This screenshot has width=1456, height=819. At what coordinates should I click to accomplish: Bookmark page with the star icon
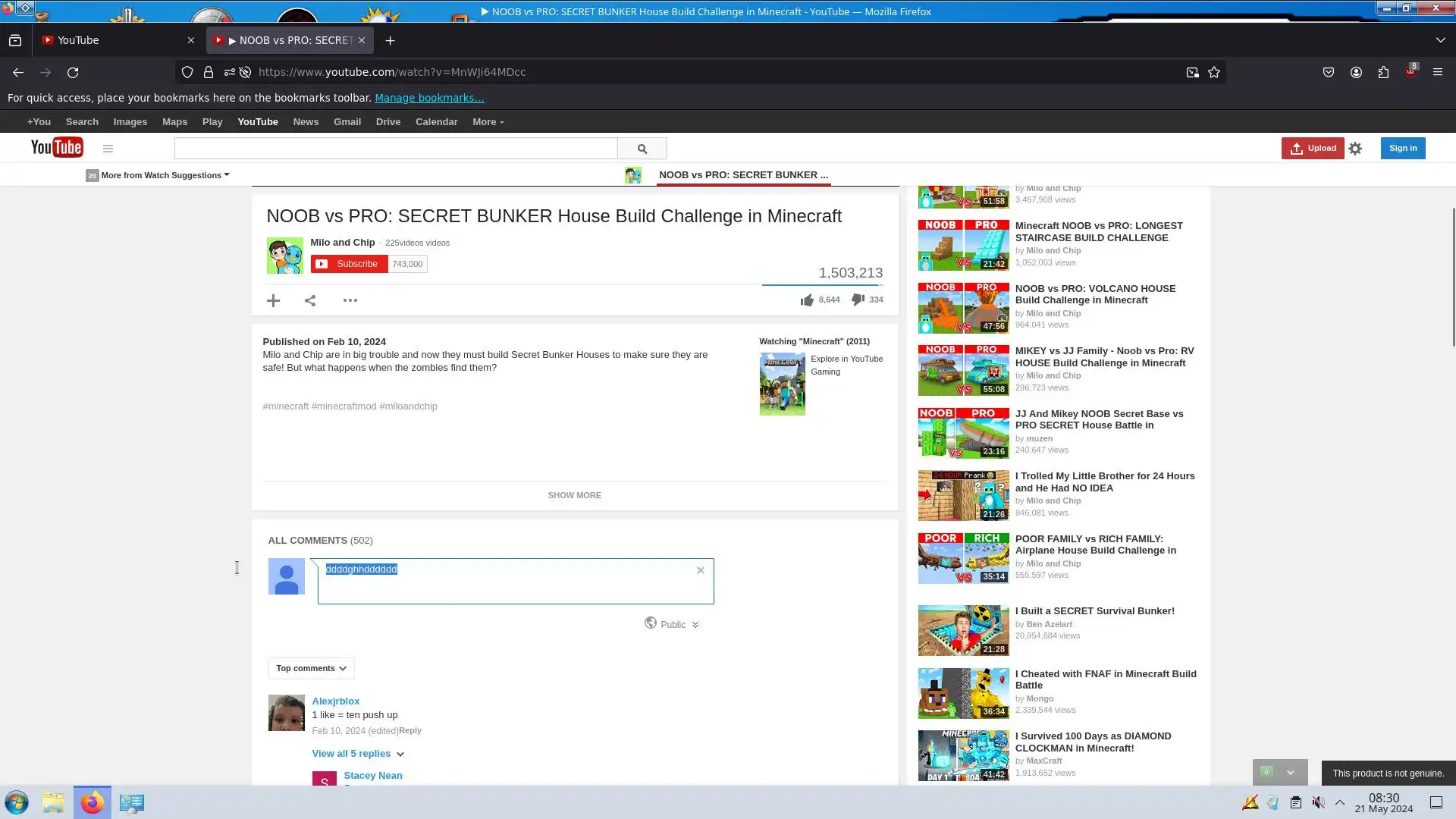click(x=1214, y=72)
